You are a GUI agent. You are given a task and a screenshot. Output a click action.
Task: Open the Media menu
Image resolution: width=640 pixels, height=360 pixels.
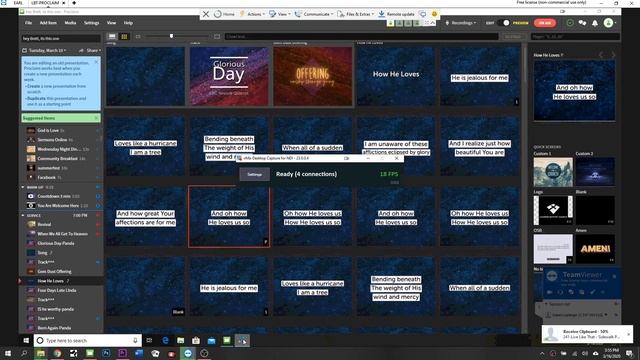[70, 23]
